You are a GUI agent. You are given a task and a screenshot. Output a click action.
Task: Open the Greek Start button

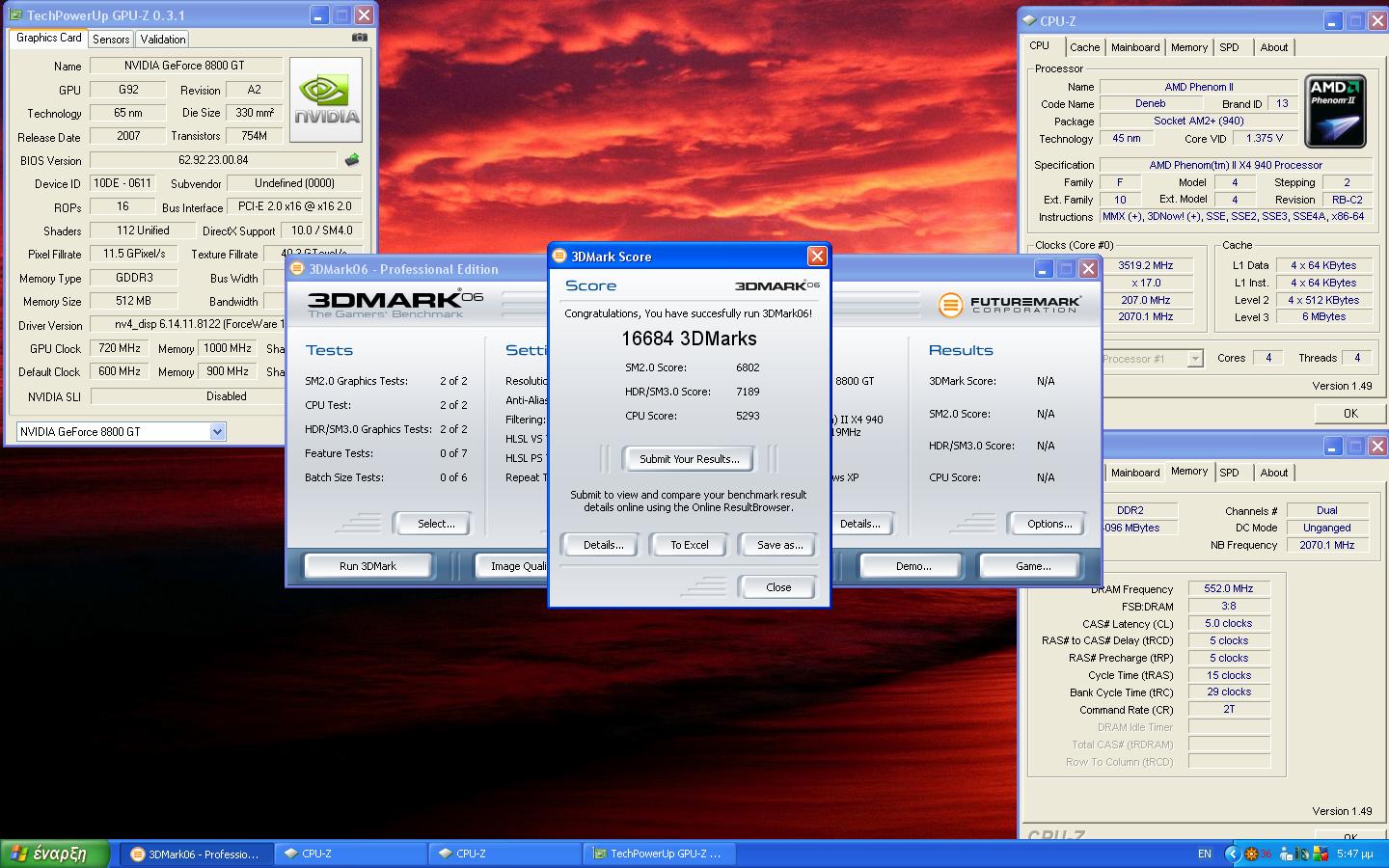coord(54,854)
